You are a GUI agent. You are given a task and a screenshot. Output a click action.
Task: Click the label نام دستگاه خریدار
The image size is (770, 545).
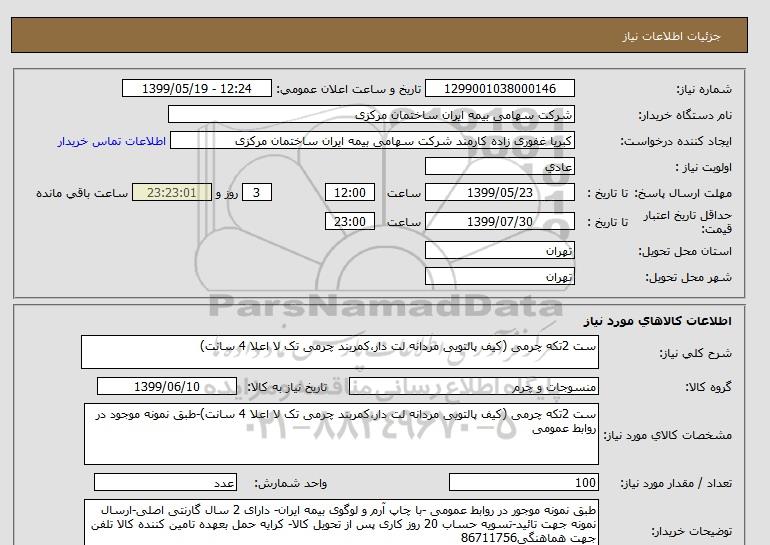coord(685,115)
